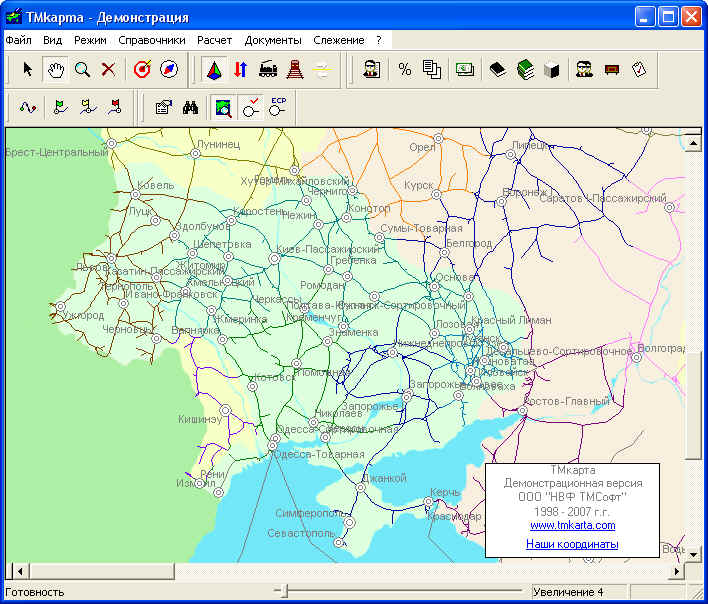
Task: Open the Расчет menu
Action: pyautogui.click(x=214, y=40)
